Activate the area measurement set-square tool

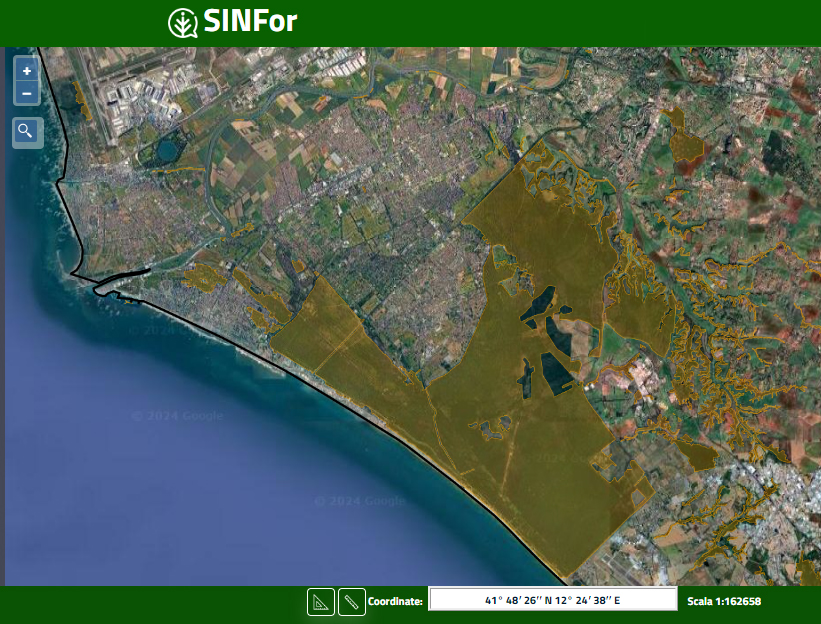[320, 602]
